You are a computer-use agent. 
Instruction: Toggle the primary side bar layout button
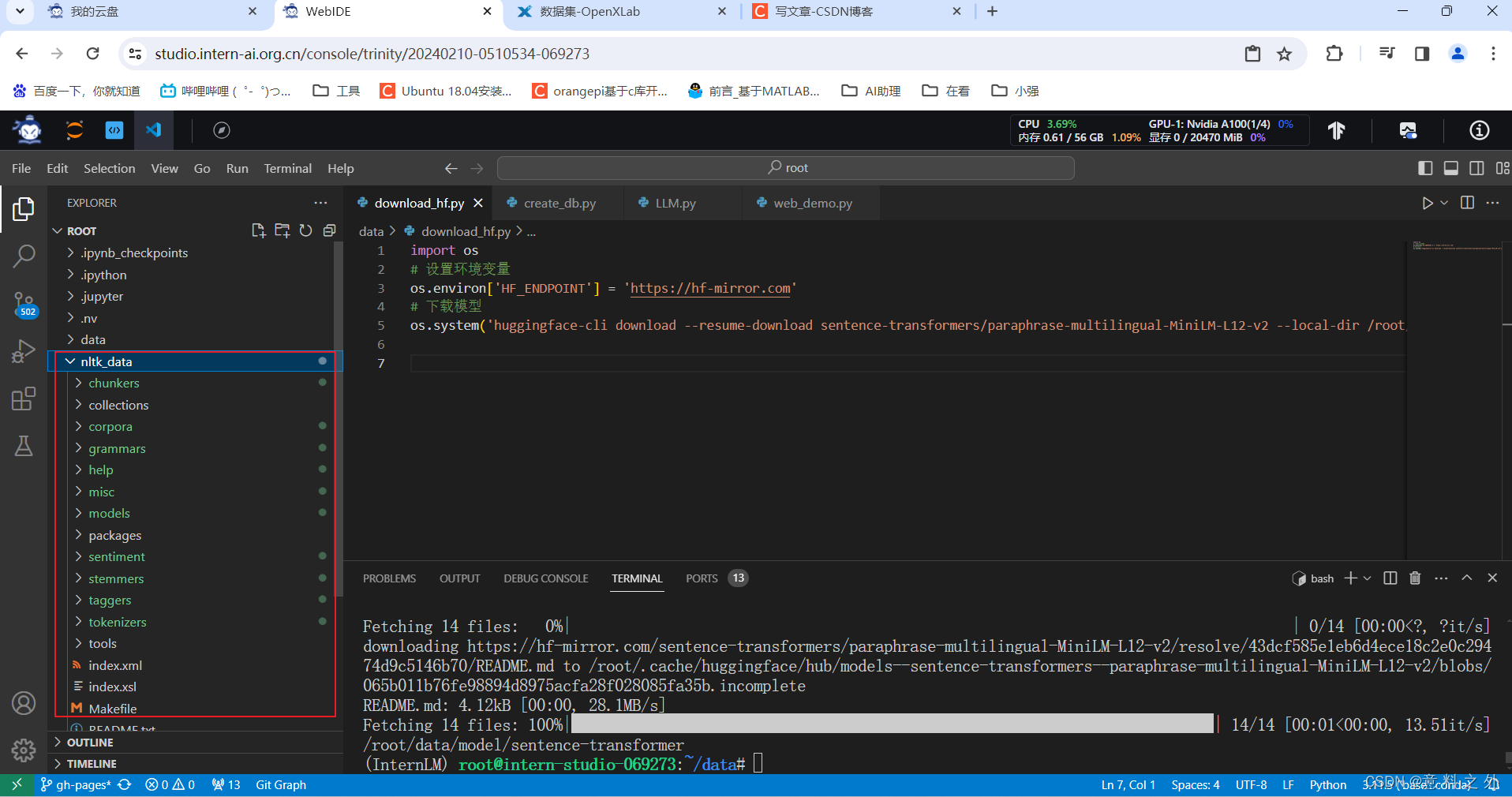[x=1425, y=168]
